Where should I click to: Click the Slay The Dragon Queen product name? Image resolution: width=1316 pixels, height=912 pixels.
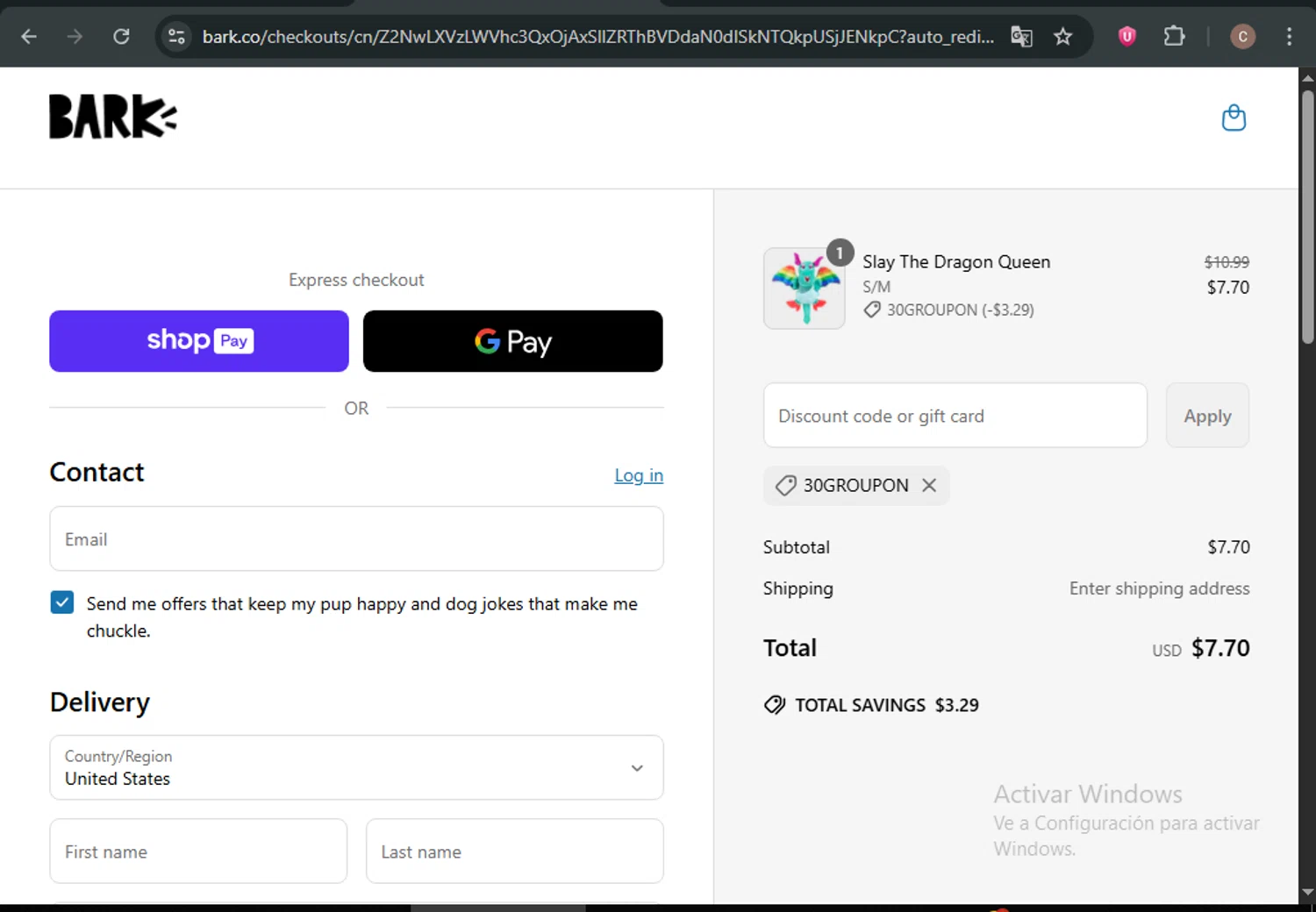coord(956,261)
